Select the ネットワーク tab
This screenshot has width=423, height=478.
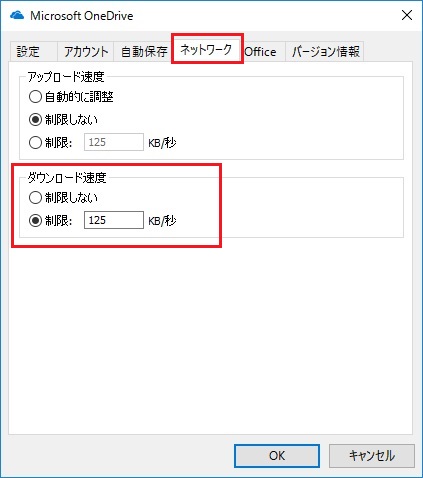coord(207,50)
